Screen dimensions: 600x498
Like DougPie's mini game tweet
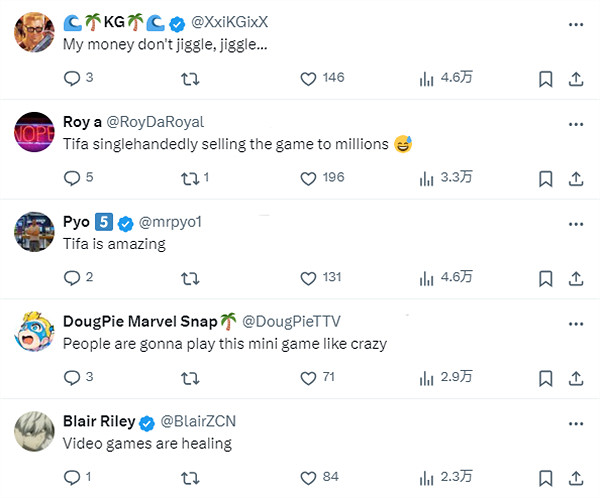(309, 378)
